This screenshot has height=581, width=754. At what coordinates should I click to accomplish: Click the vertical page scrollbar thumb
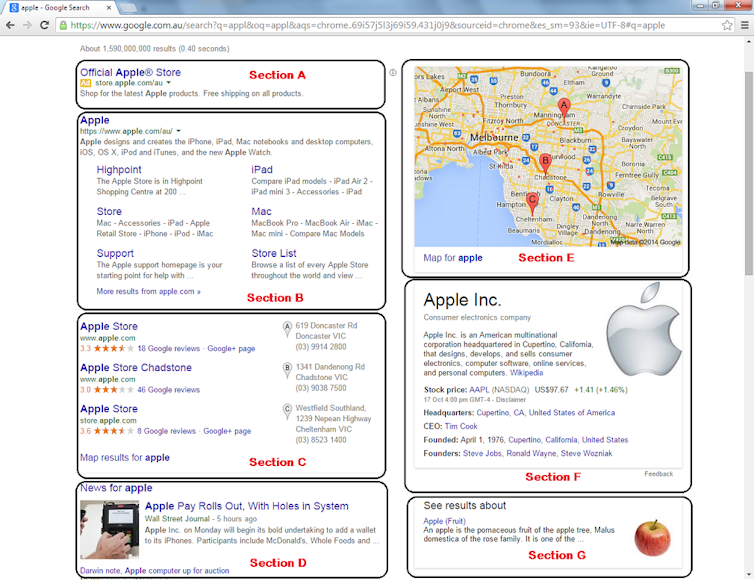749,173
